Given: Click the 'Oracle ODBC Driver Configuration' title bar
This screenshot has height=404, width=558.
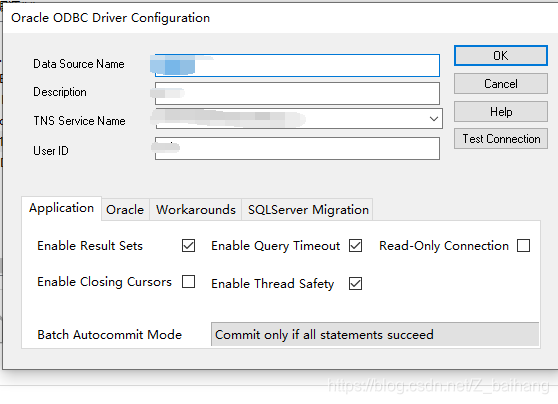Looking at the screenshot, I should (281, 18).
